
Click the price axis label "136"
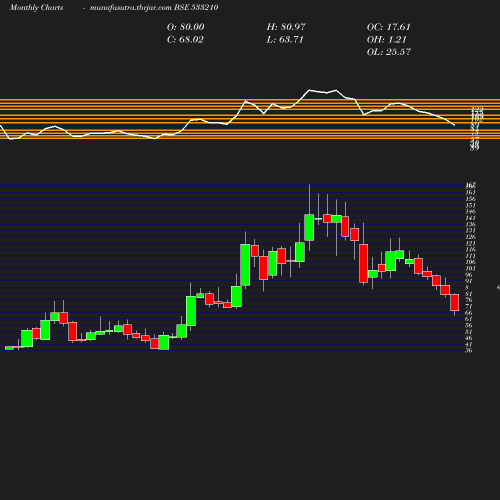[x=470, y=224]
